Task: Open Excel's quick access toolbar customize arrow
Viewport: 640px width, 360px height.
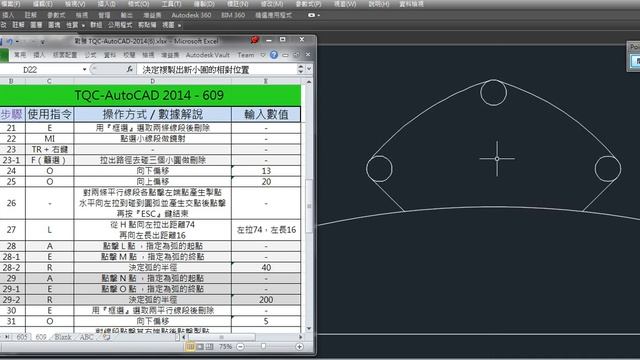Action: (42, 42)
